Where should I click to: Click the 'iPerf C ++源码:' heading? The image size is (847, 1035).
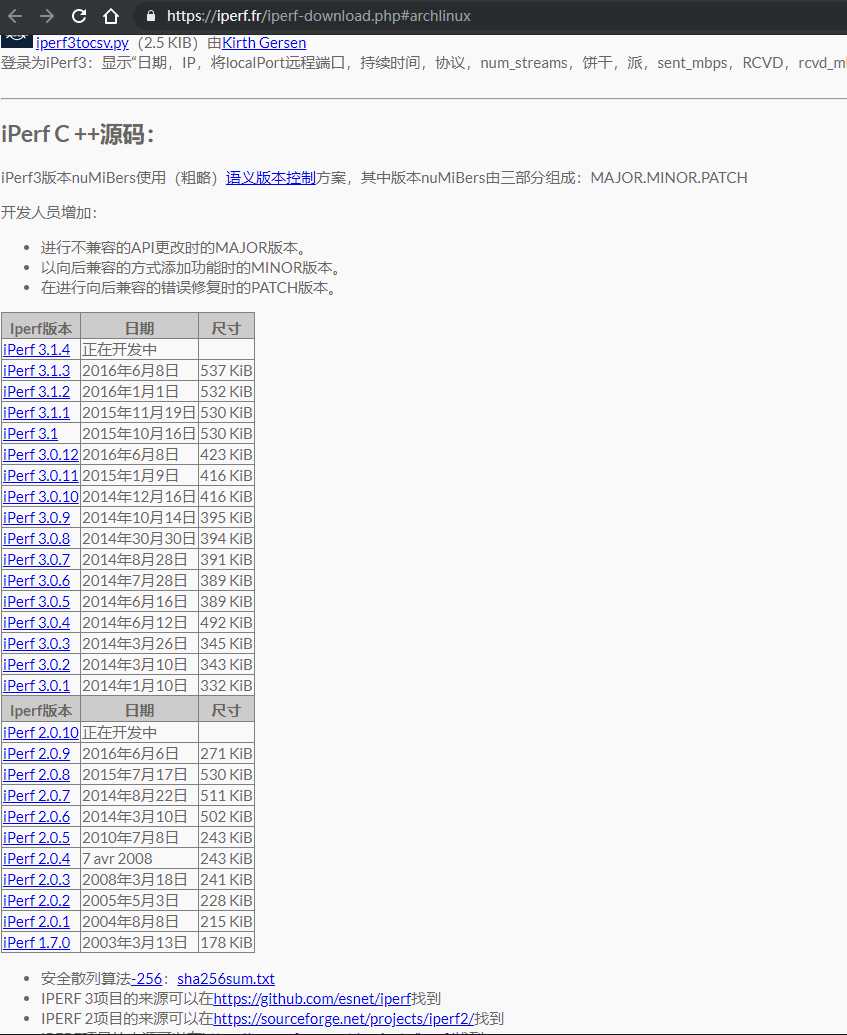[x=78, y=135]
